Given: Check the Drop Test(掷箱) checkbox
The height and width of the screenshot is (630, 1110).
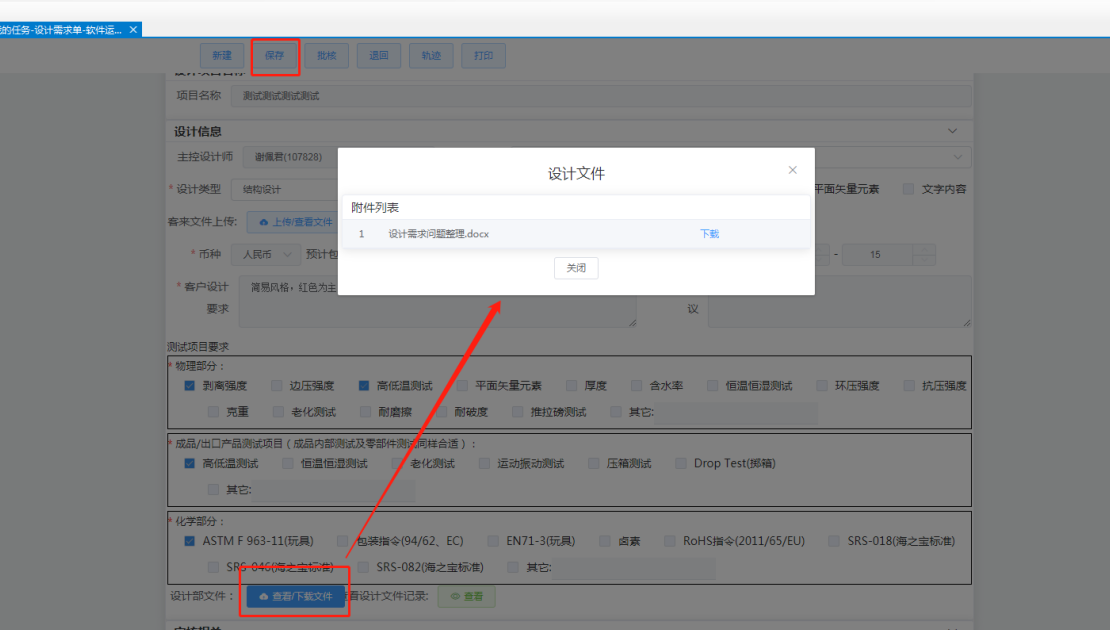Looking at the screenshot, I should pyautogui.click(x=681, y=464).
